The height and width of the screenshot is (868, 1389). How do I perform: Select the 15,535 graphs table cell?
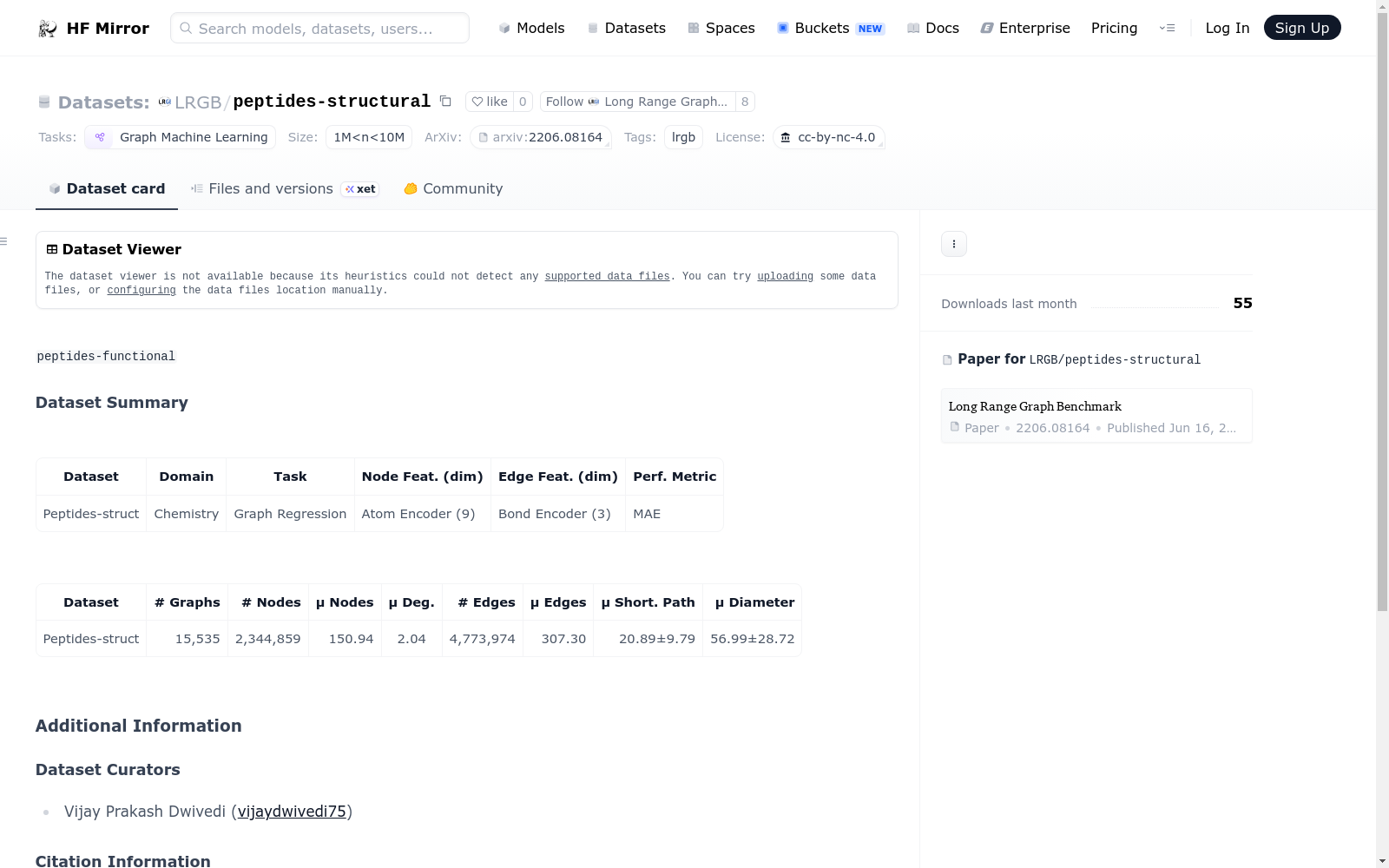188,639
